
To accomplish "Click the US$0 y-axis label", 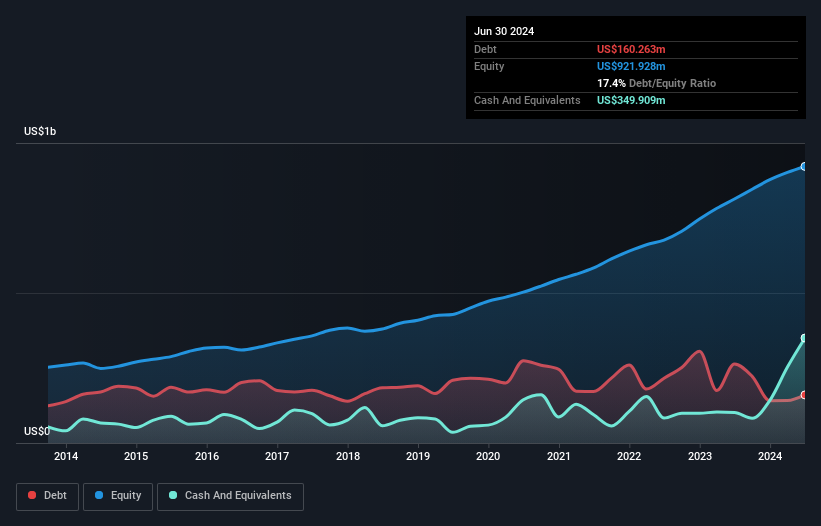I will (37, 431).
